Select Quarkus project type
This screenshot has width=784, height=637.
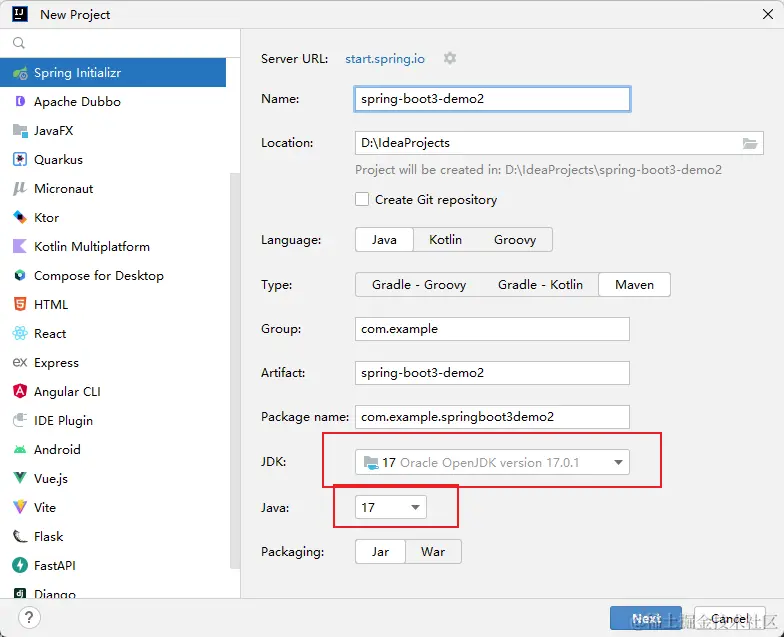pos(113,160)
